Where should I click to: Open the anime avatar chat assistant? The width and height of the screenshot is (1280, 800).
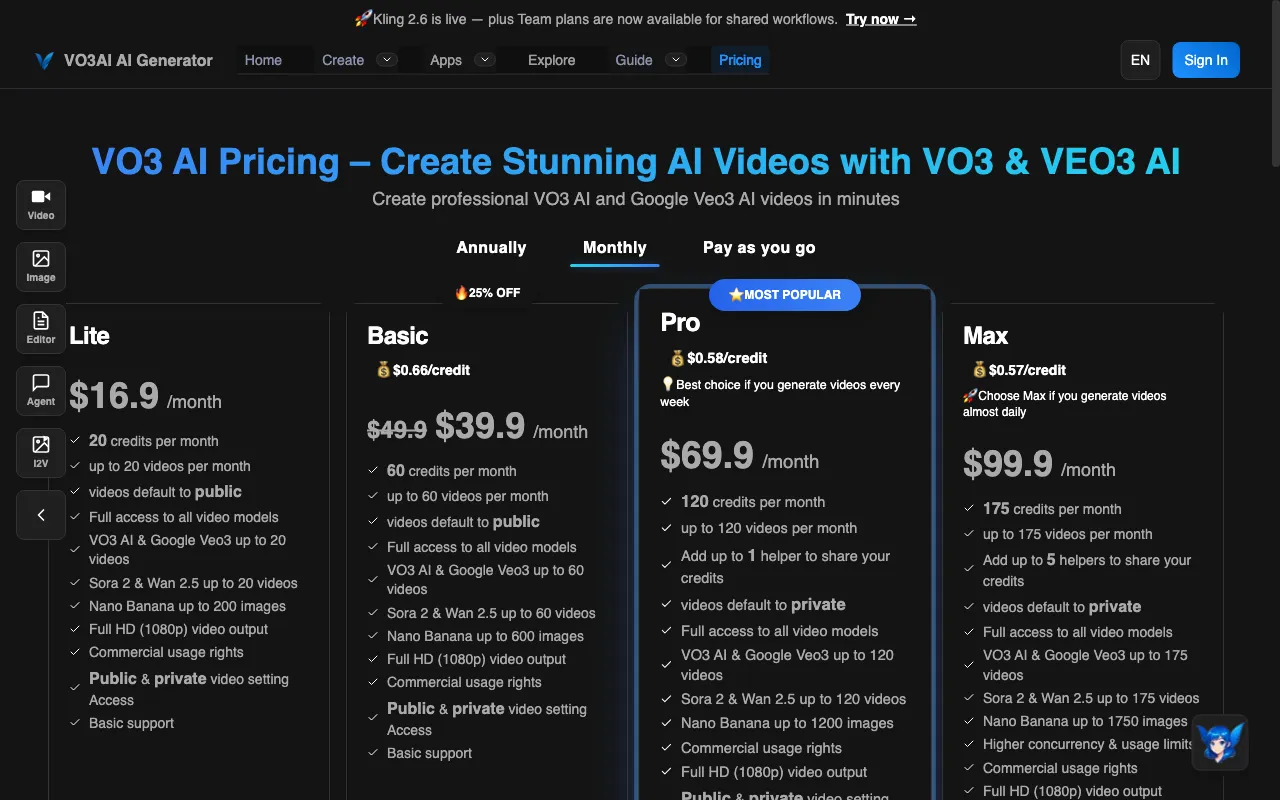pos(1220,742)
